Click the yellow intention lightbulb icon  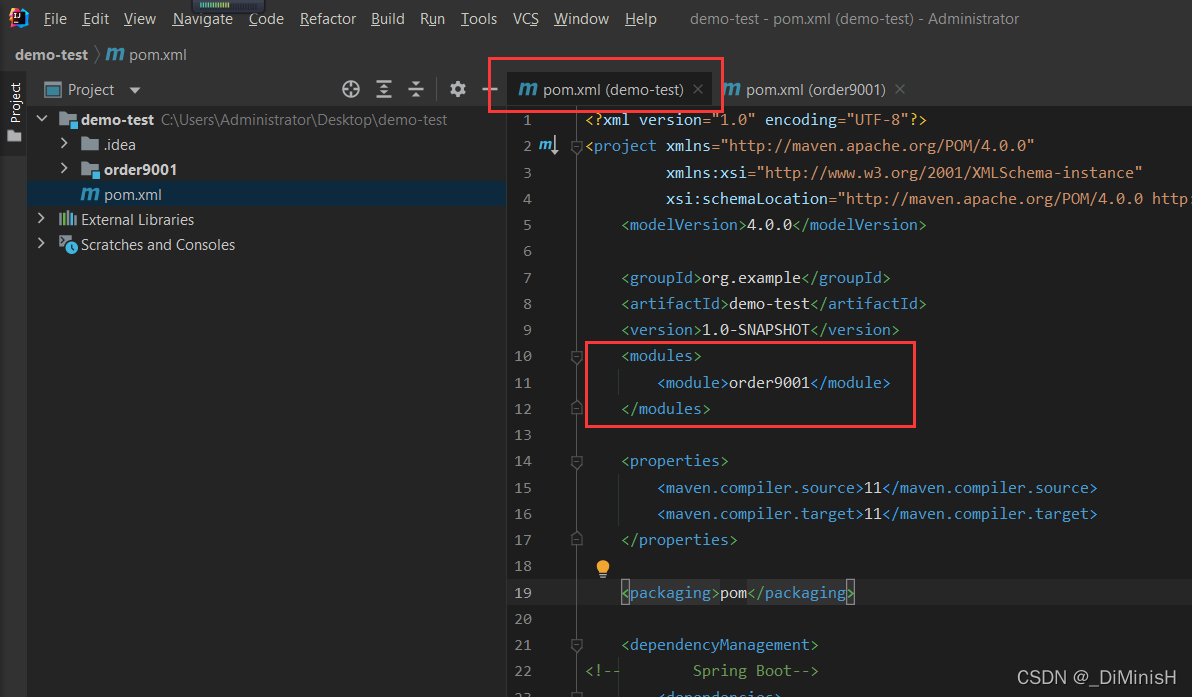(x=603, y=568)
